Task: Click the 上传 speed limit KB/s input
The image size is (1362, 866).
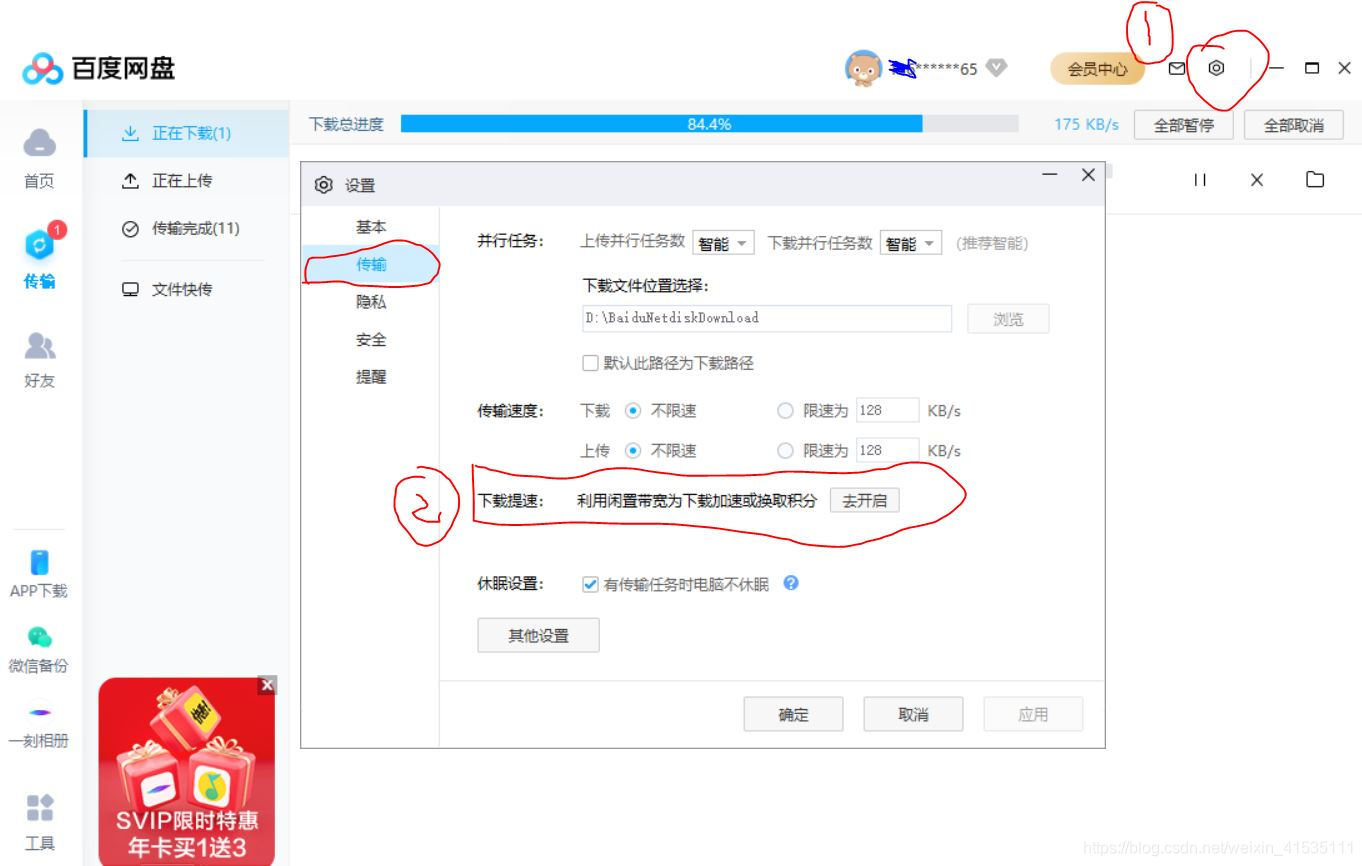Action: pyautogui.click(x=887, y=451)
